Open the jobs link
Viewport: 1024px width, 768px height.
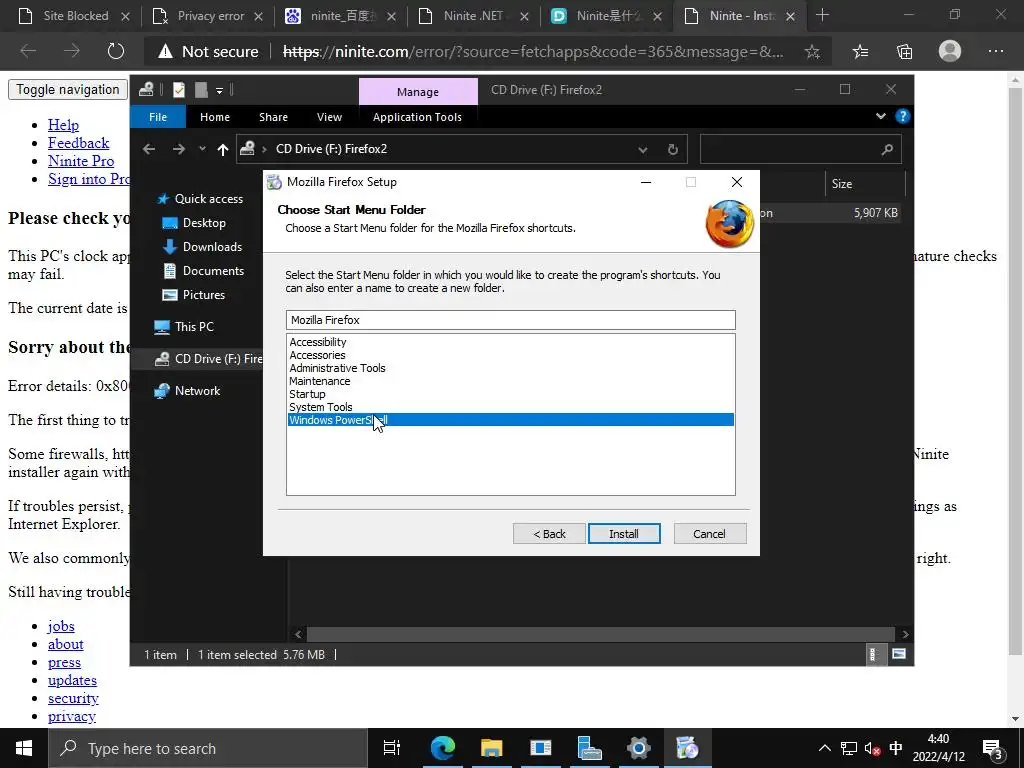[61, 626]
